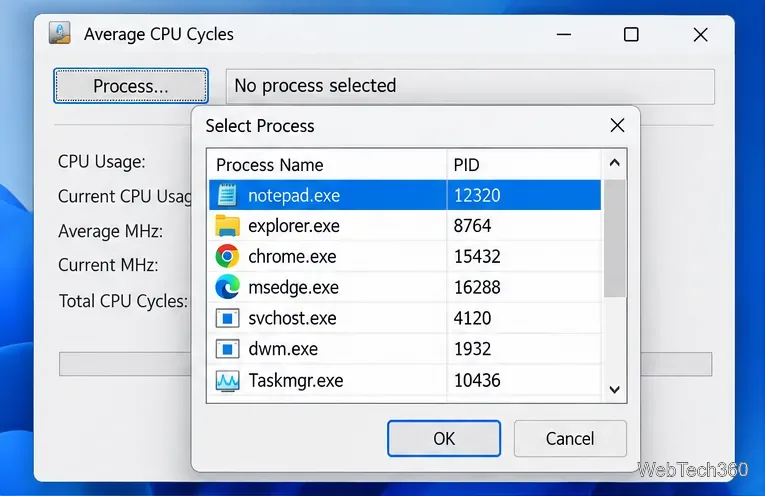Click the process list scrollbar thumb
This screenshot has width=765, height=496.
click(x=615, y=238)
